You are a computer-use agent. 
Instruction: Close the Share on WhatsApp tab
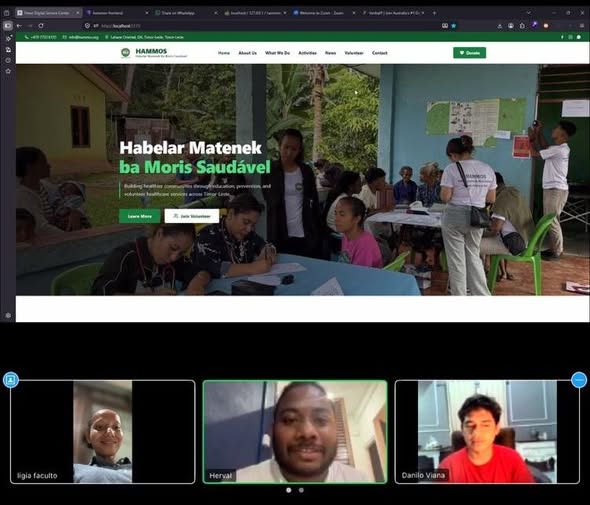click(x=216, y=13)
